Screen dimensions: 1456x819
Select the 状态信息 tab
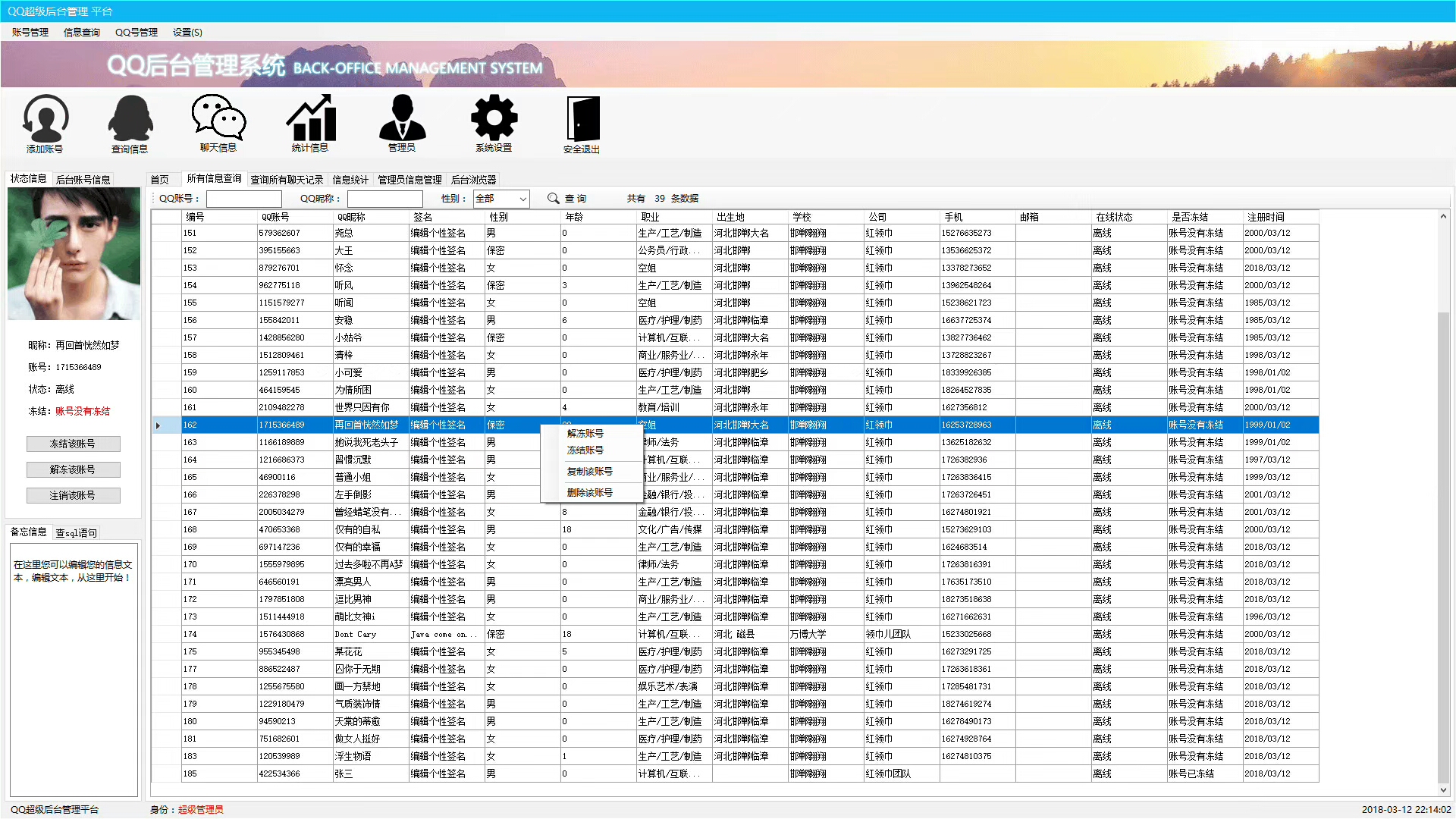click(29, 179)
